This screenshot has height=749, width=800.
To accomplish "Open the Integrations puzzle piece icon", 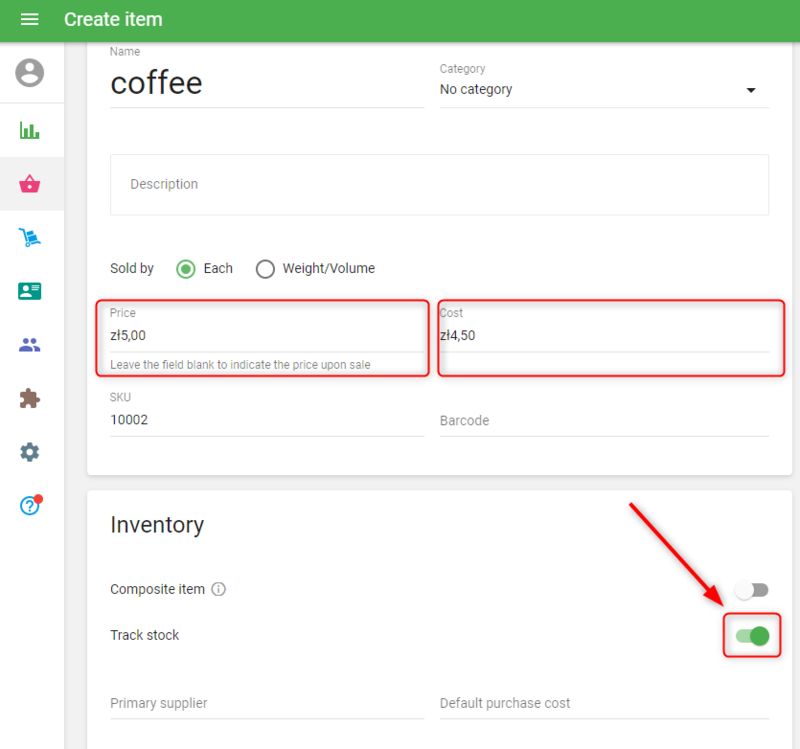I will tap(30, 398).
